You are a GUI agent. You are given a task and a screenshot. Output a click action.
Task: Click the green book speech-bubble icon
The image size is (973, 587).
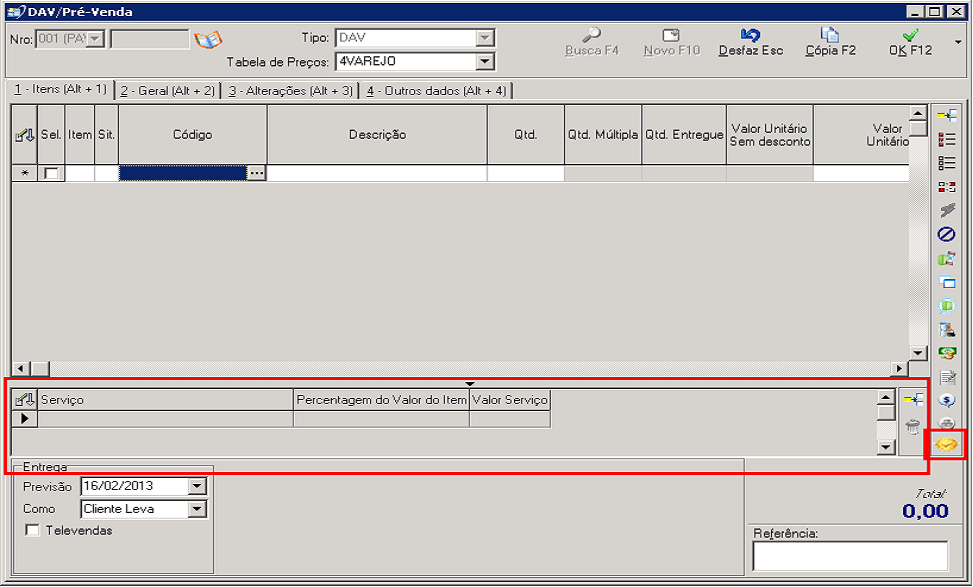click(946, 306)
